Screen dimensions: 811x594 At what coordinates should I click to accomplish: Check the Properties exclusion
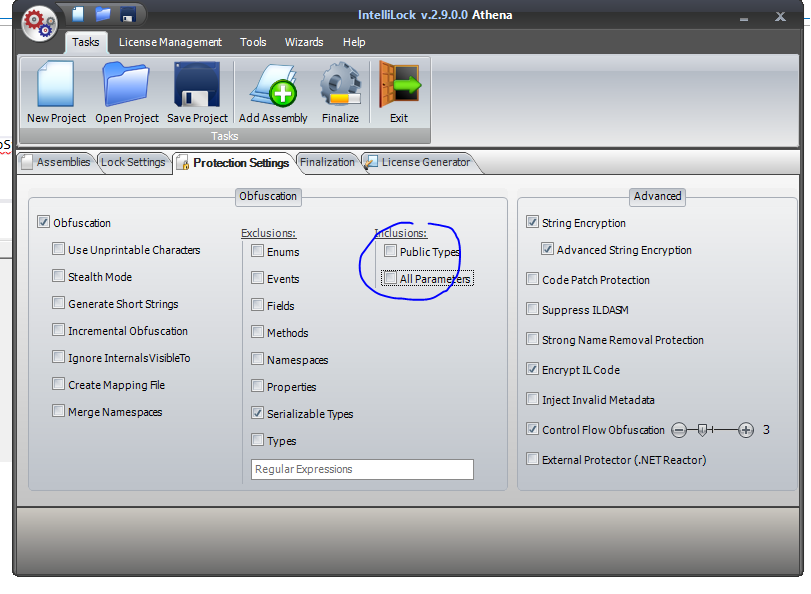[257, 386]
